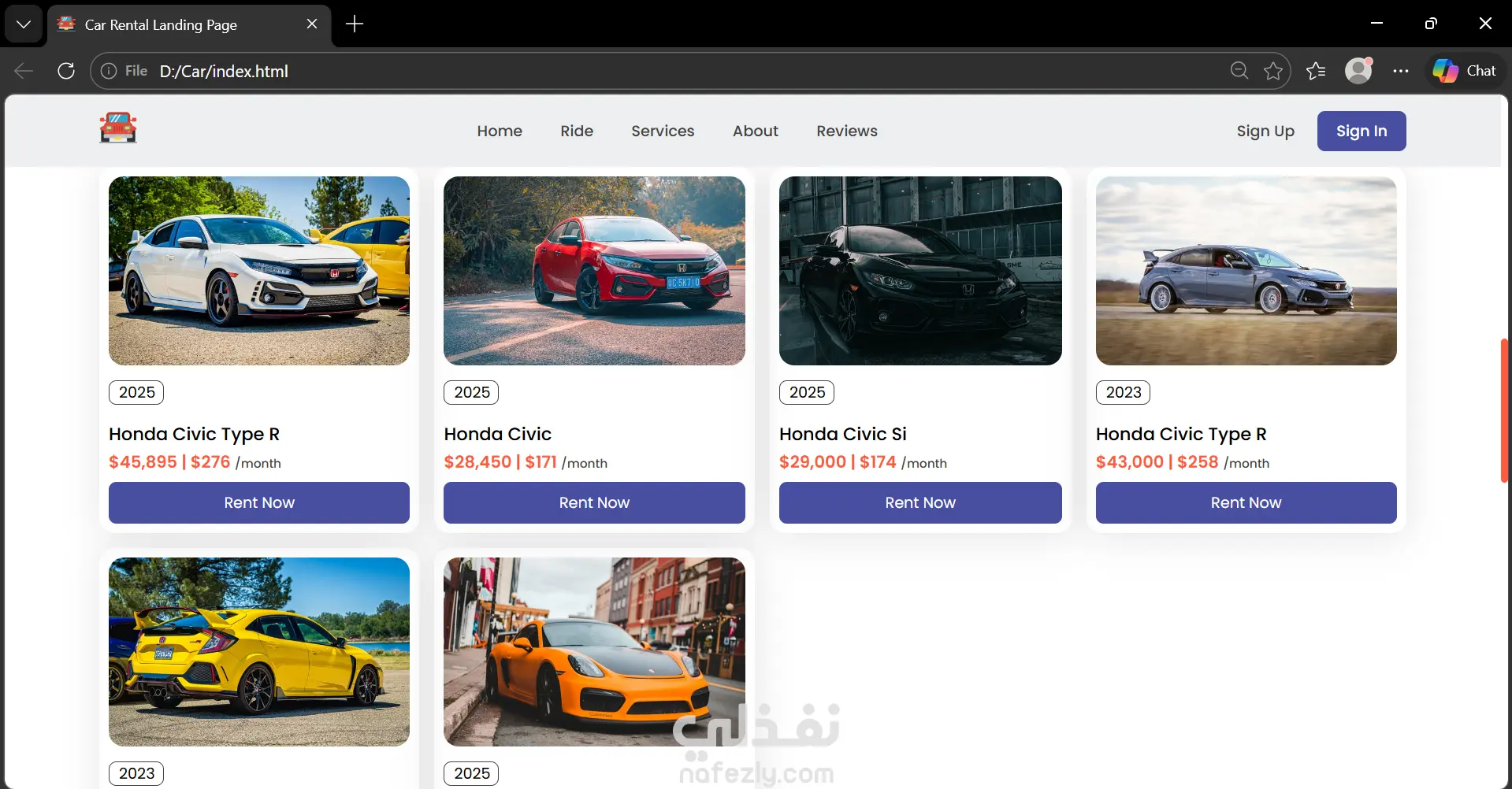The width and height of the screenshot is (1512, 789).
Task: Click the price $45,895 | $276 /month
Action: pyautogui.click(x=195, y=462)
